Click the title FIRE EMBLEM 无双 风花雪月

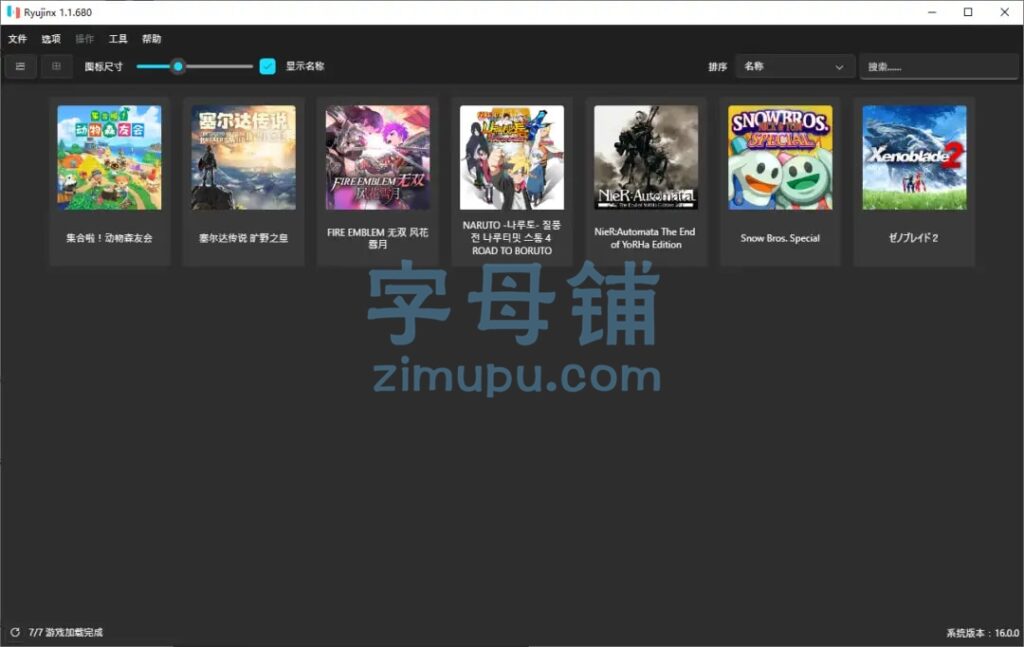point(378,238)
